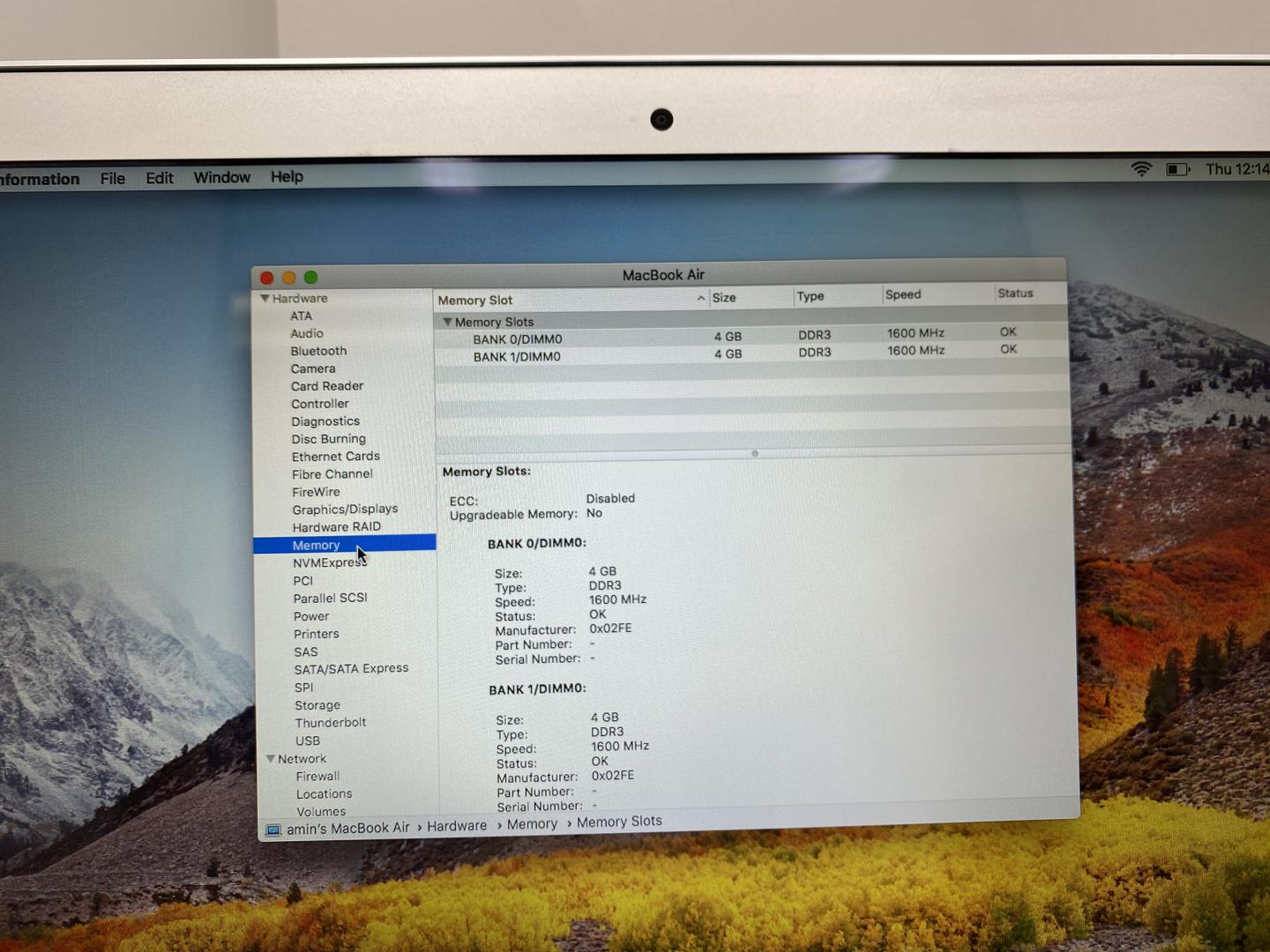Viewport: 1270px width, 952px height.
Task: Click the green zoom window button
Action: coord(310,278)
